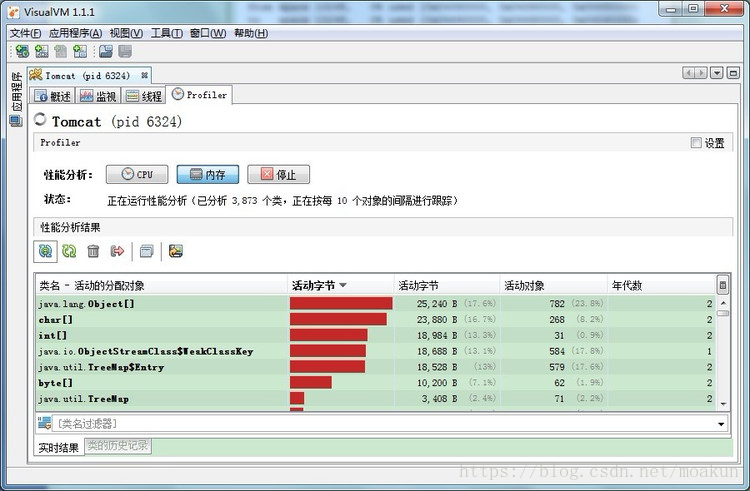Open the 文件(F) menu

(25, 33)
